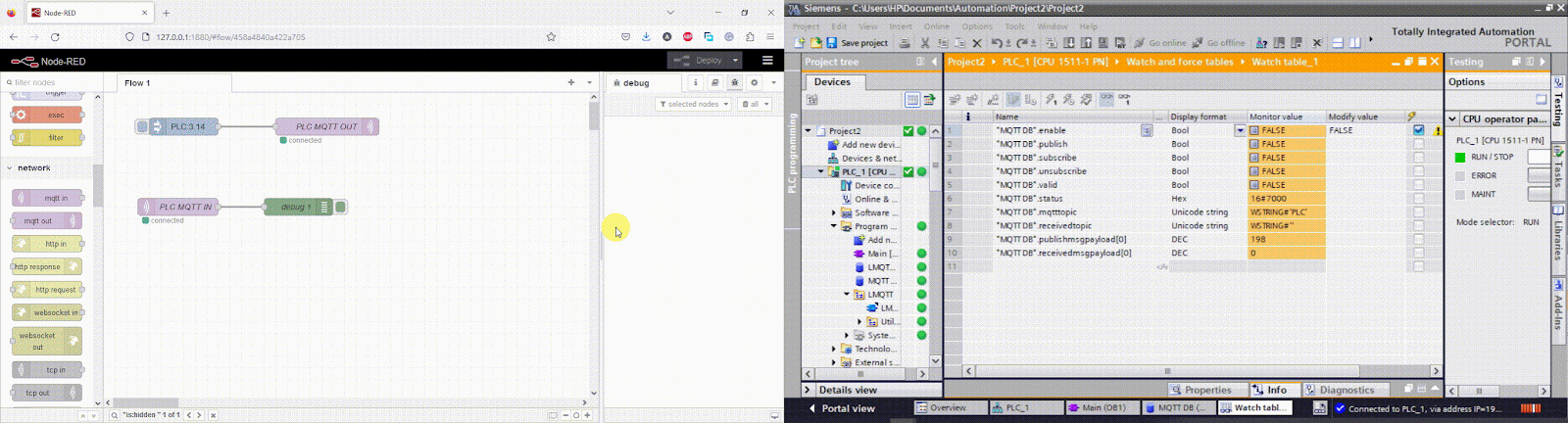1568x423 pixels.
Task: Open the selected nodes filter dropdown
Action: click(x=693, y=104)
